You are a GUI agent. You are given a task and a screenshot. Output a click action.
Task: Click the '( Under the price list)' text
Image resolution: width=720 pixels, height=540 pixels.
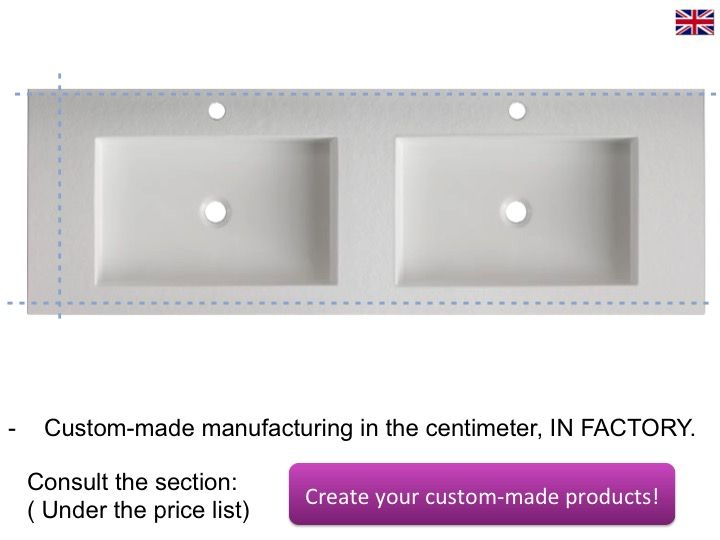(138, 510)
